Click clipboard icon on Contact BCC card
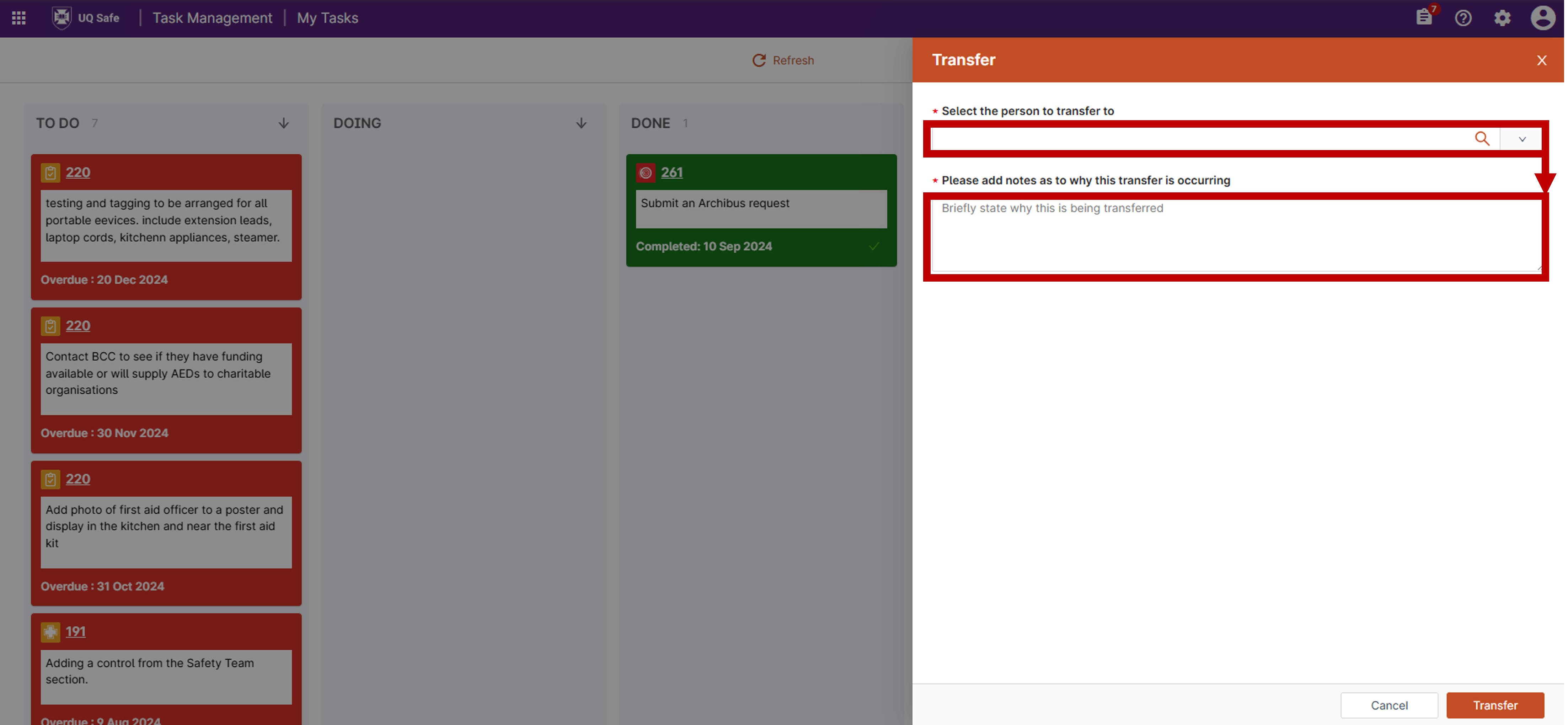The height and width of the screenshot is (725, 1568). coord(50,326)
